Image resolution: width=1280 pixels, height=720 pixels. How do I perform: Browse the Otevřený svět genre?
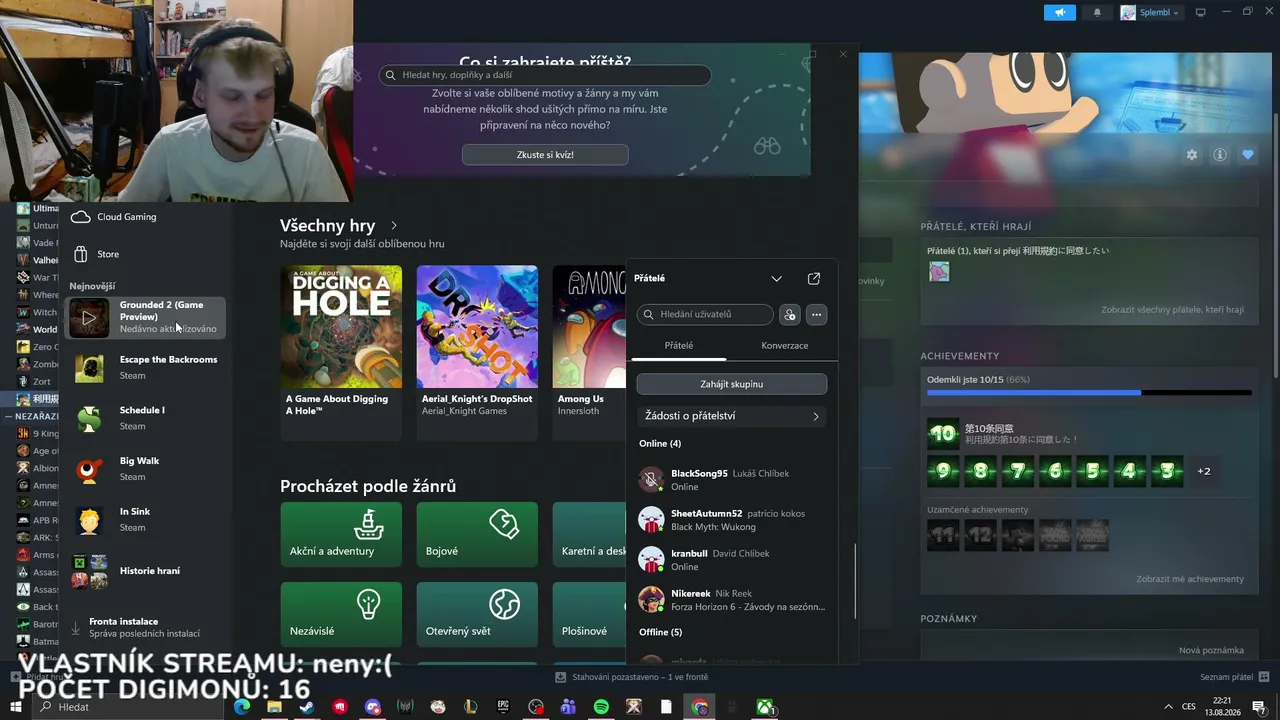477,614
